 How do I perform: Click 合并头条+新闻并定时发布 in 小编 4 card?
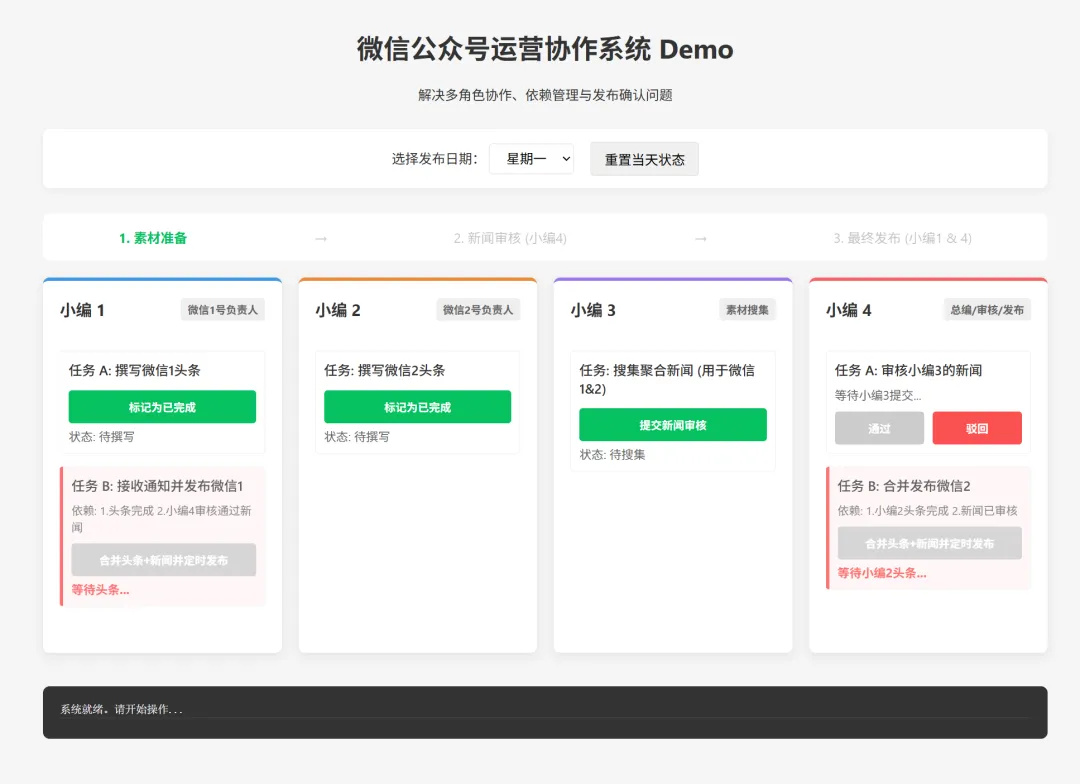click(930, 544)
